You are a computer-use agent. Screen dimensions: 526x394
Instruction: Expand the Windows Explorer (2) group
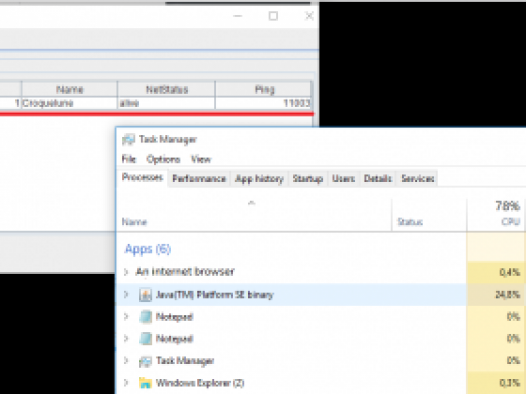126,383
